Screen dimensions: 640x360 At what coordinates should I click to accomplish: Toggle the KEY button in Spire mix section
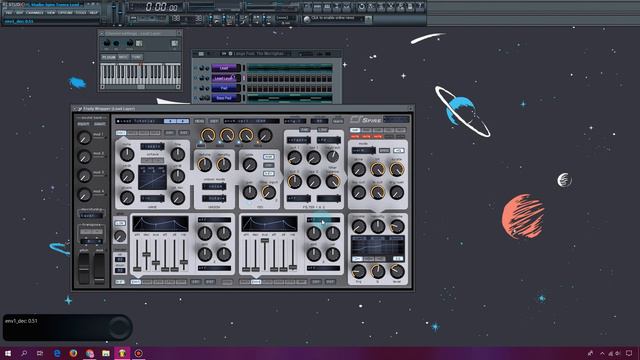click(268, 173)
